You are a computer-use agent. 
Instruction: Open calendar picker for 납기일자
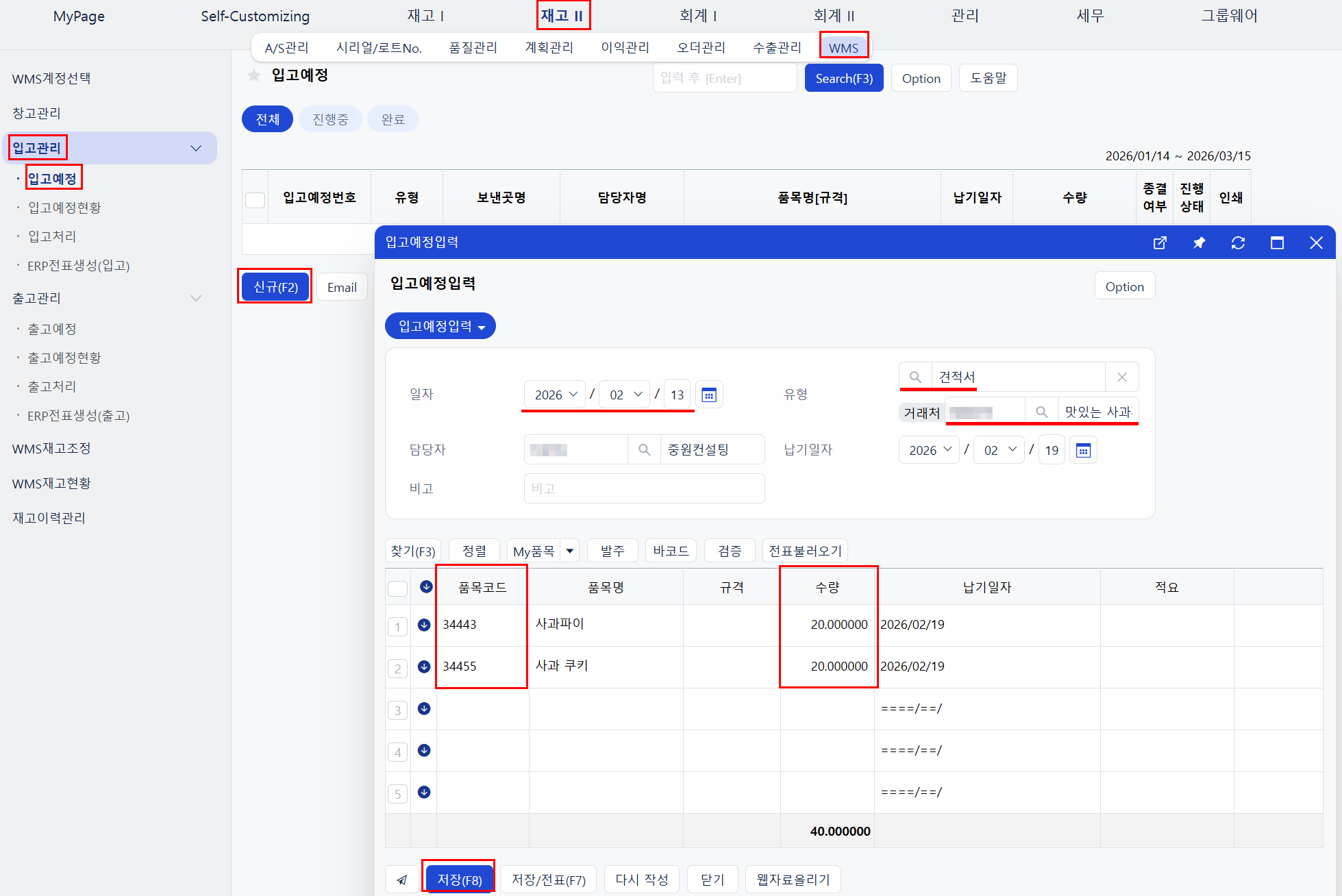click(x=1083, y=450)
